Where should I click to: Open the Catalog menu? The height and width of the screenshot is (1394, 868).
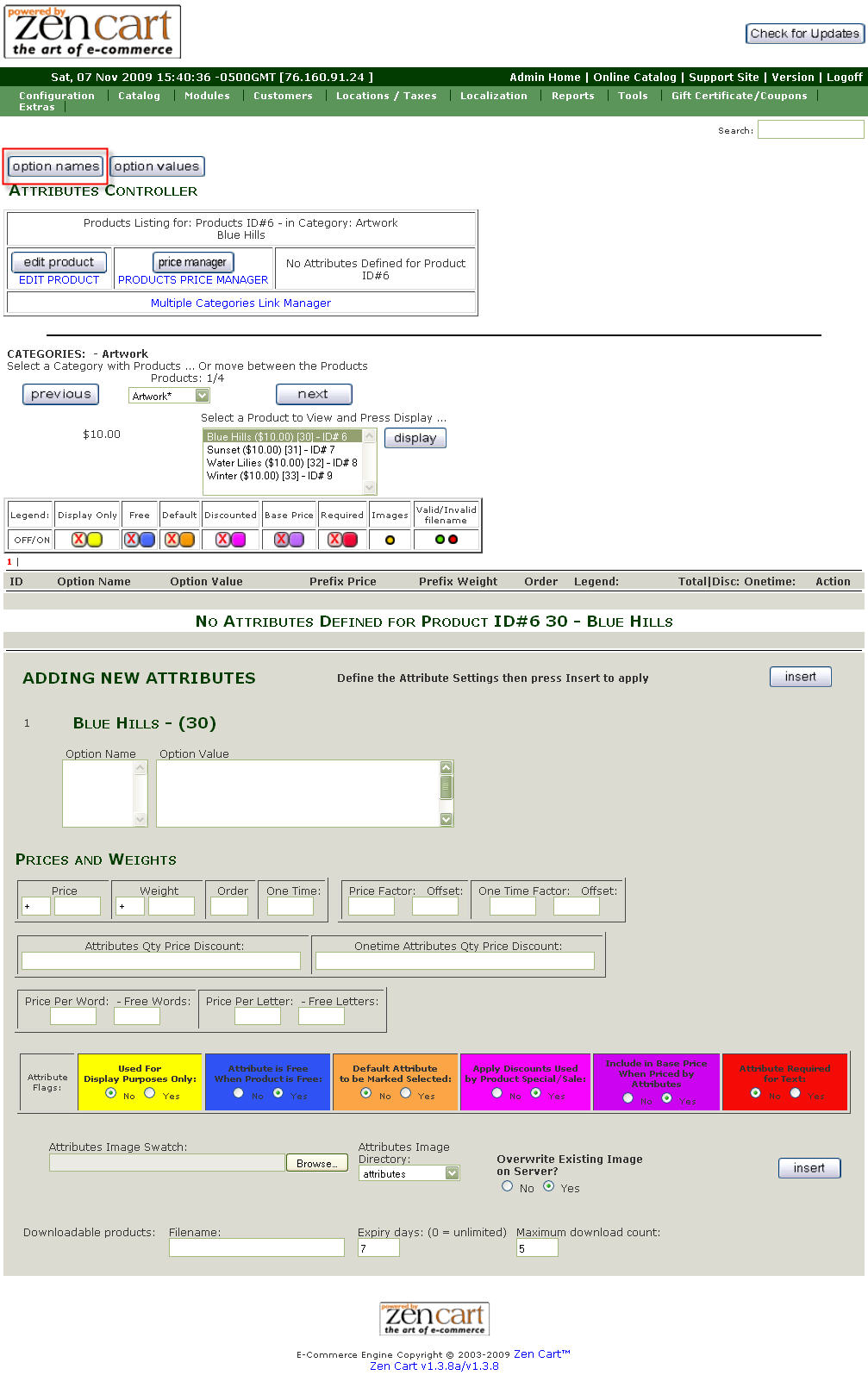point(139,96)
